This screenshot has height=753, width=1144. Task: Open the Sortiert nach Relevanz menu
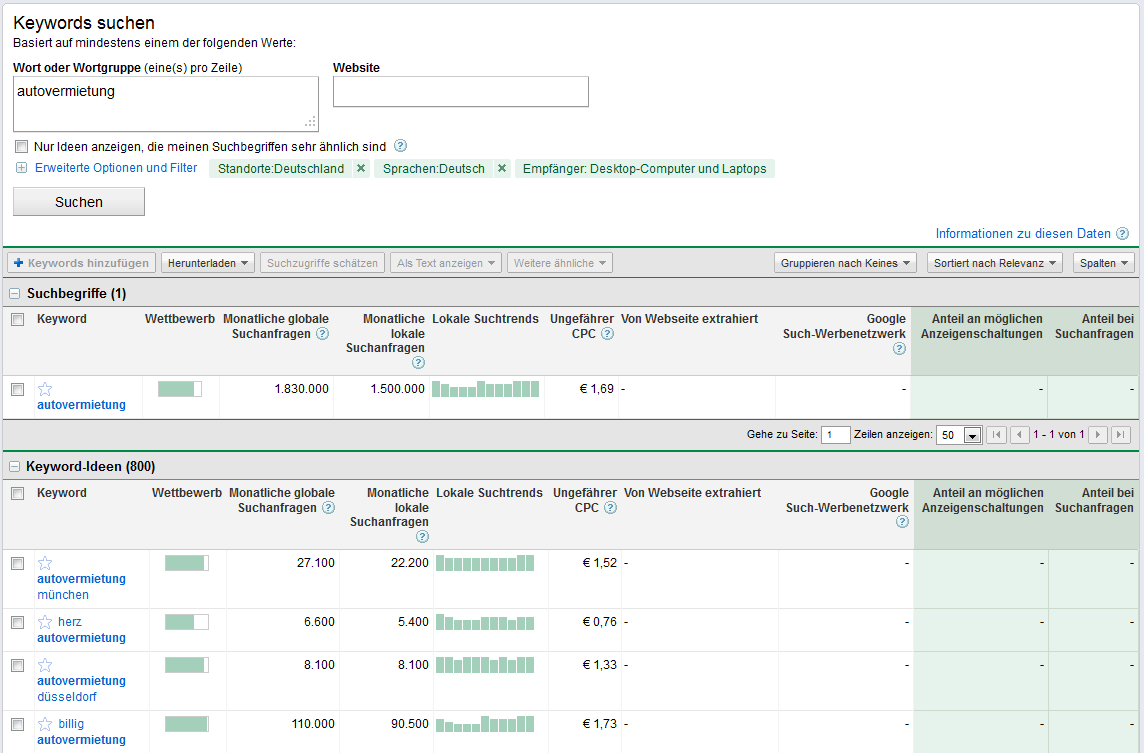click(994, 262)
